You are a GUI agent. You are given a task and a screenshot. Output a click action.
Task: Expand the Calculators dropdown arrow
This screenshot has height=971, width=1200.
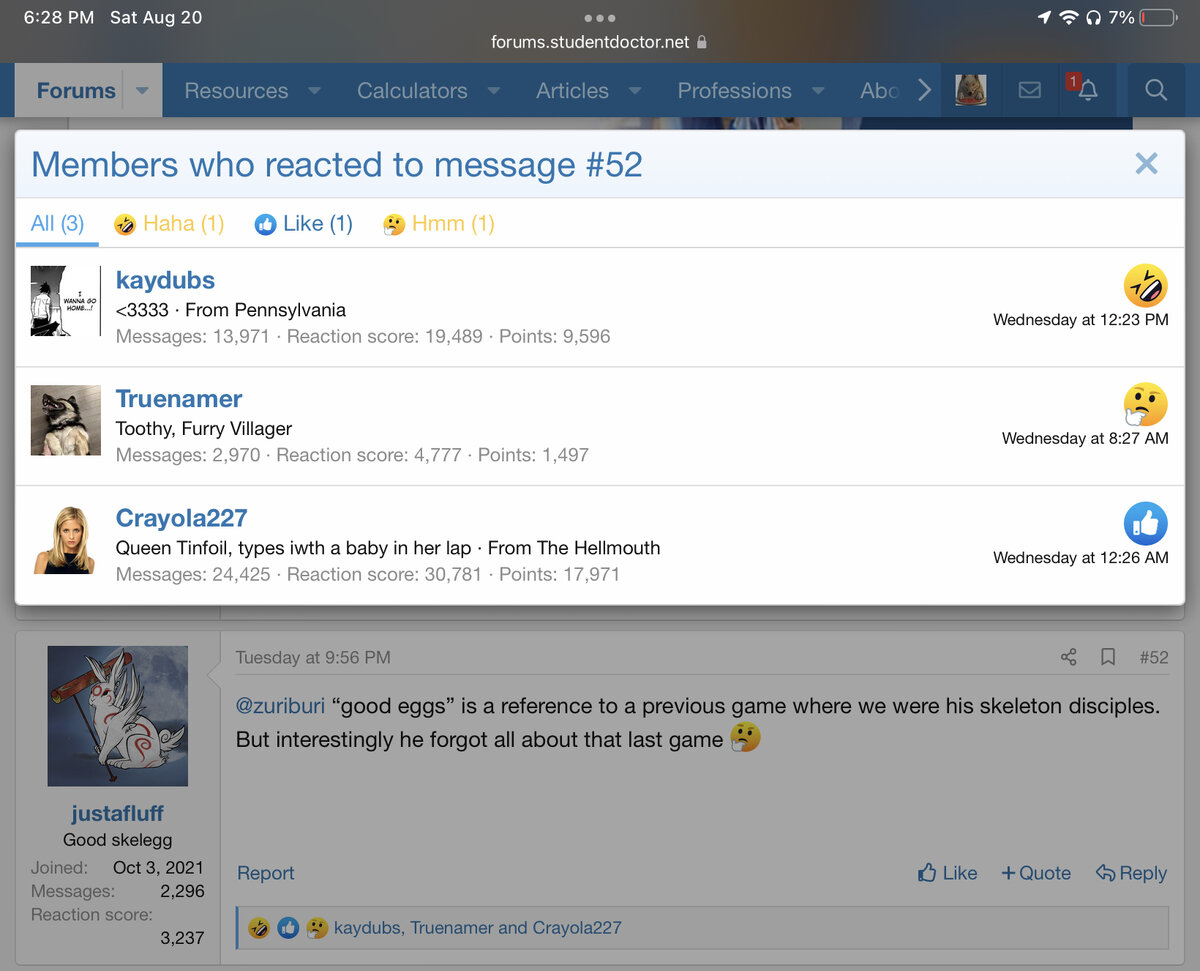pos(493,90)
